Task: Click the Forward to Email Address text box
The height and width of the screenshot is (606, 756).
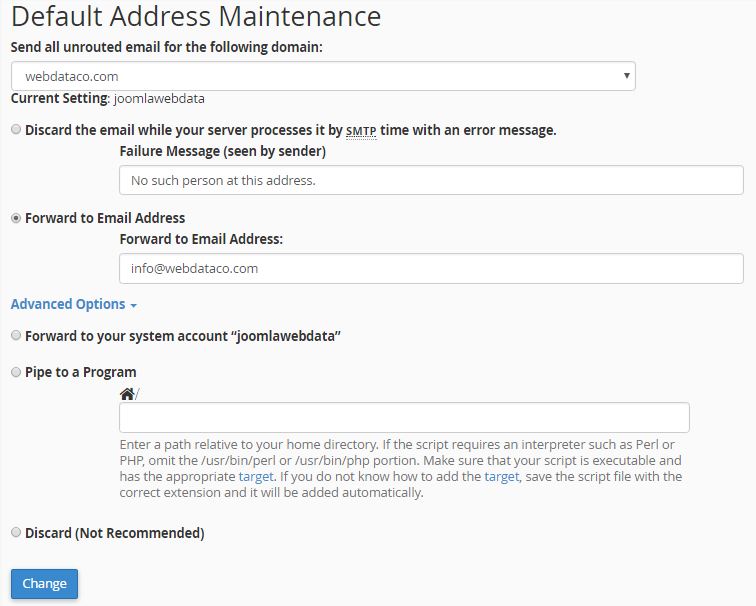Action: (x=431, y=269)
